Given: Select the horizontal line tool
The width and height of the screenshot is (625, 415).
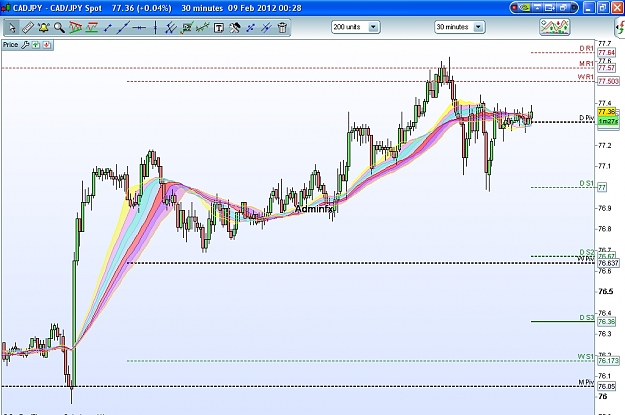Looking at the screenshot, I should point(139,28).
